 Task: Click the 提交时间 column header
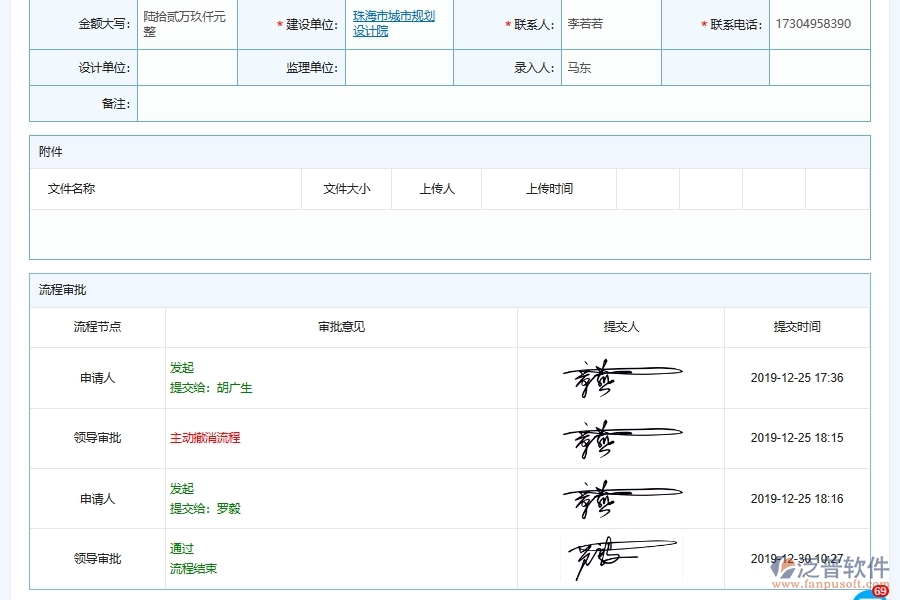tap(797, 328)
